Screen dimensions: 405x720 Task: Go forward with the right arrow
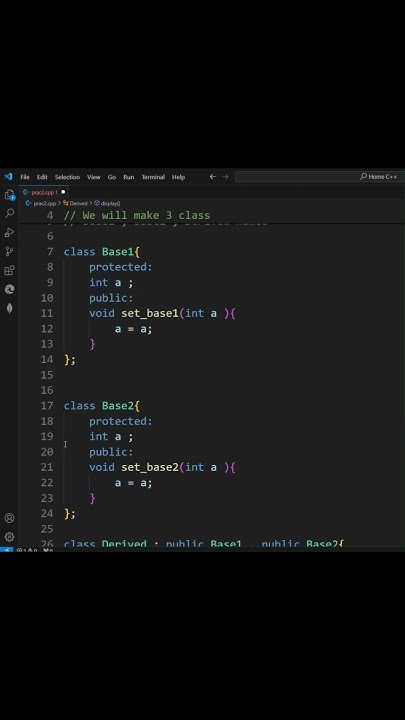[225, 177]
